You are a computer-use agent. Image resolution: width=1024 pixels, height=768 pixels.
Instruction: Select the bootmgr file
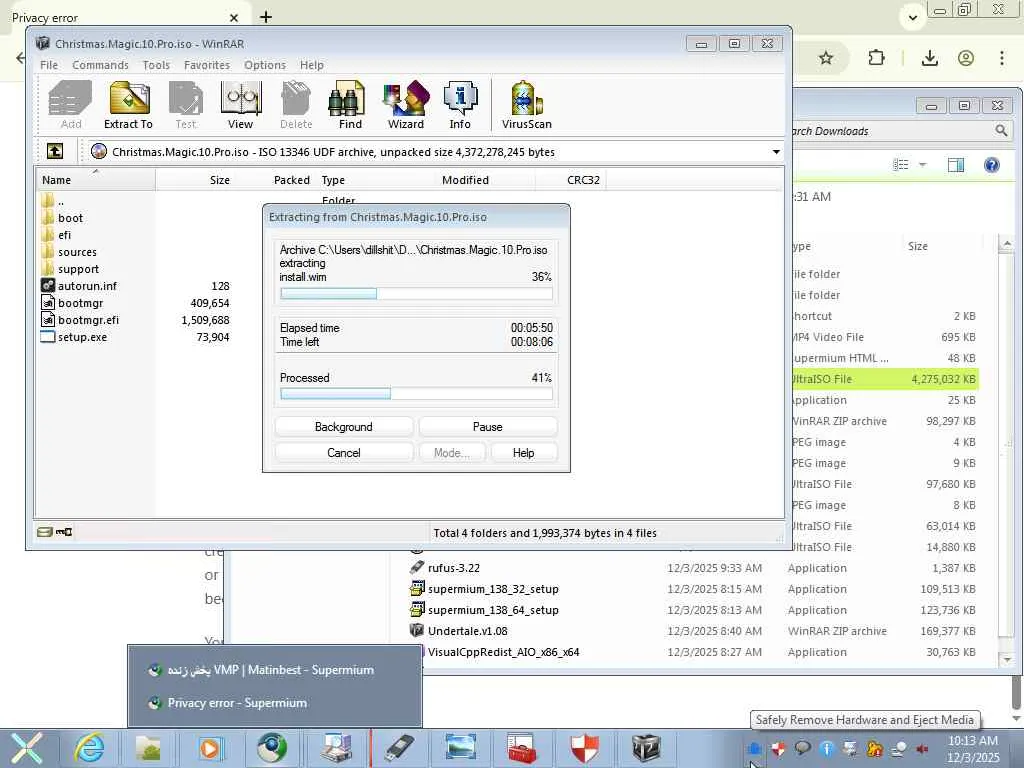(72, 303)
